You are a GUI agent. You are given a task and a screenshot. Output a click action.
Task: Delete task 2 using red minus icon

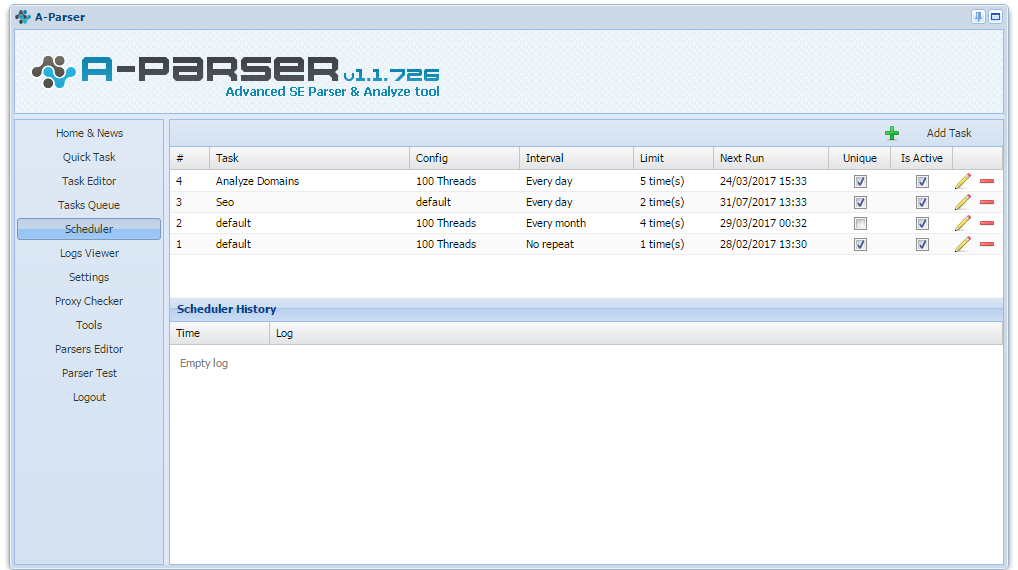(x=987, y=223)
